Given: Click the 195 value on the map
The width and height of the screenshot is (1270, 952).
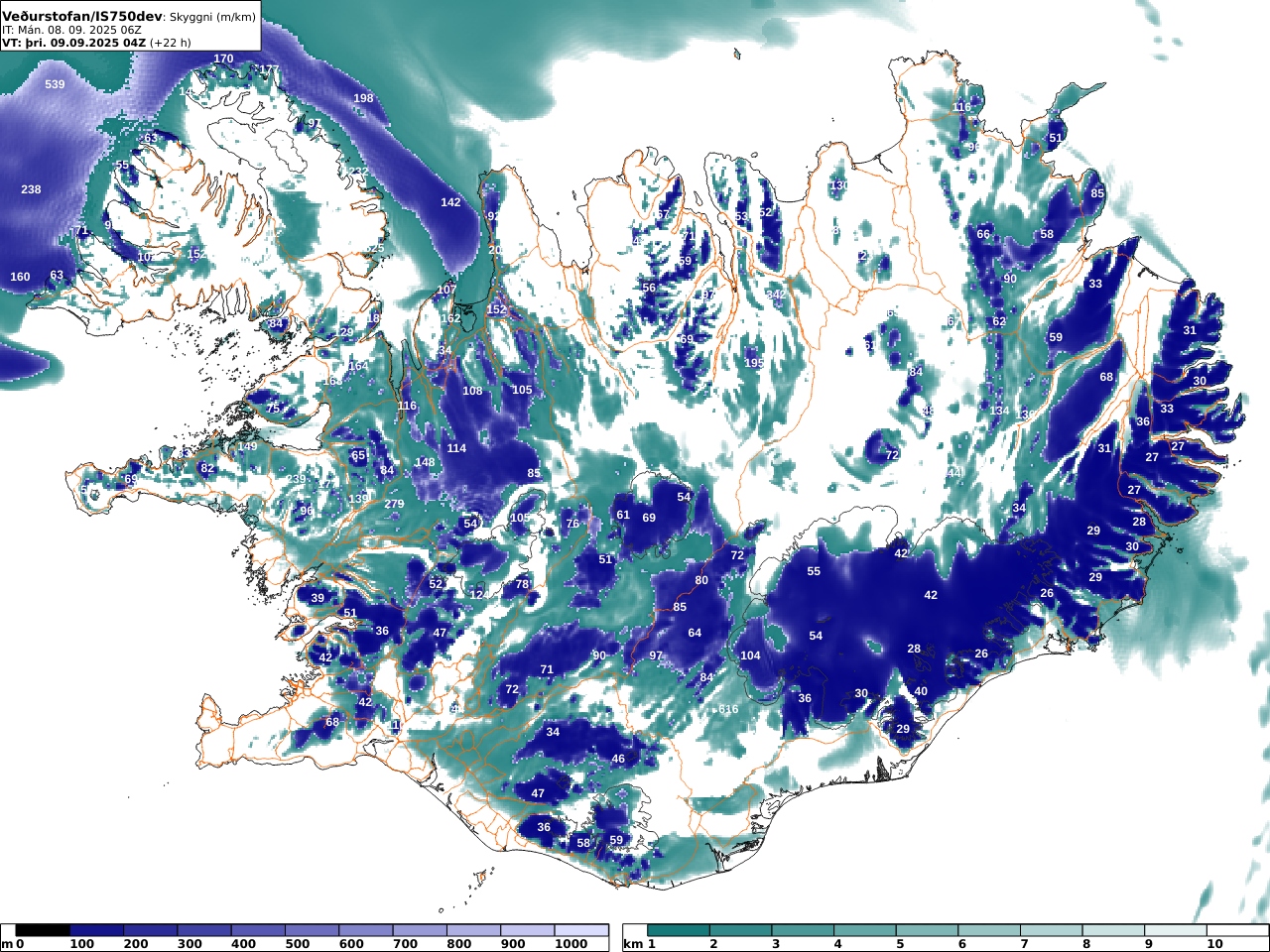Looking at the screenshot, I should point(754,363).
